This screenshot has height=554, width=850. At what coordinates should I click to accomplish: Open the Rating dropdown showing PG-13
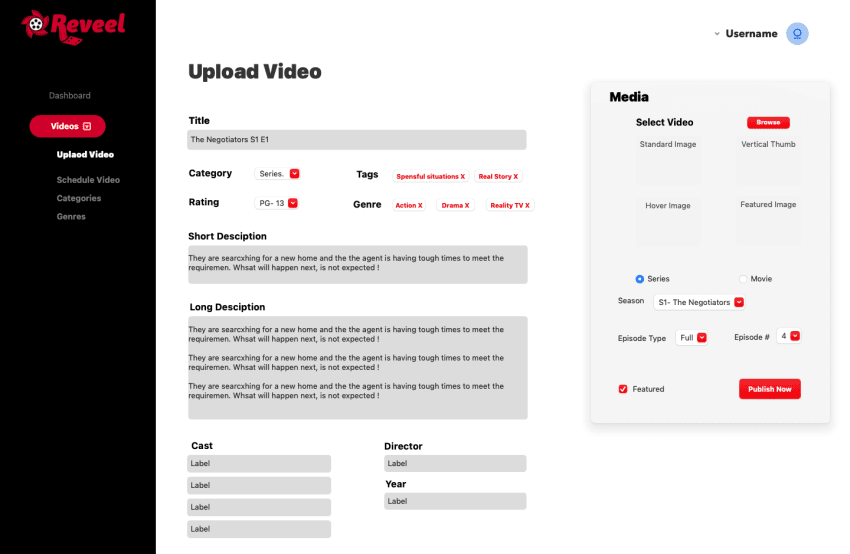pyautogui.click(x=276, y=203)
